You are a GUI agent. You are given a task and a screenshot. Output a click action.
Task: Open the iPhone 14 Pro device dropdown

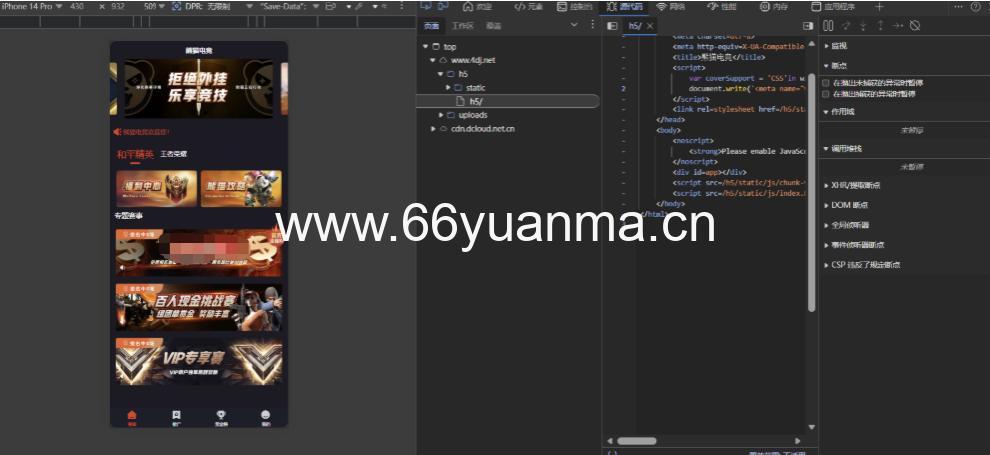pyautogui.click(x=32, y=6)
